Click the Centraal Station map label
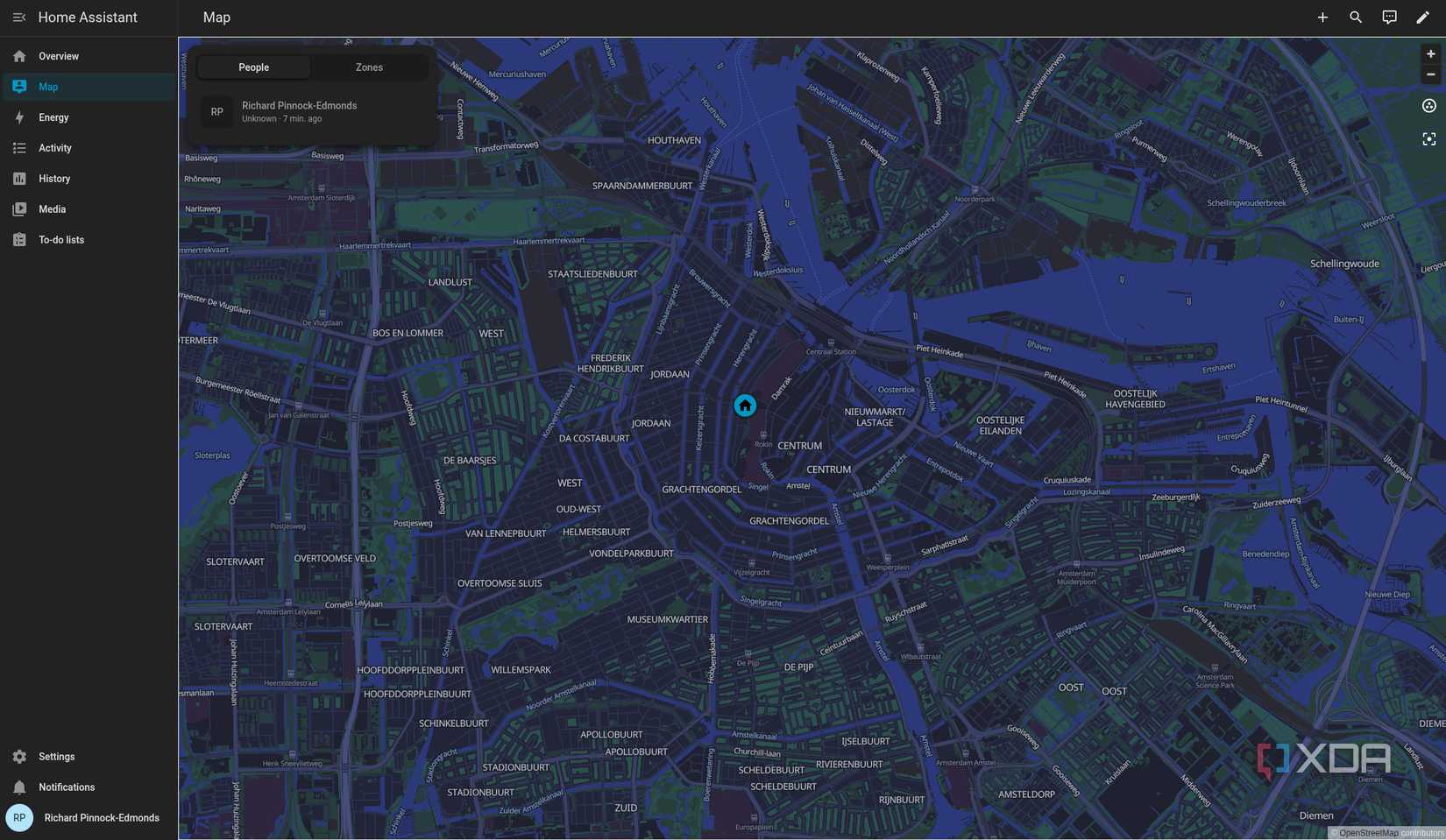Image resolution: width=1446 pixels, height=840 pixels. pos(831,352)
